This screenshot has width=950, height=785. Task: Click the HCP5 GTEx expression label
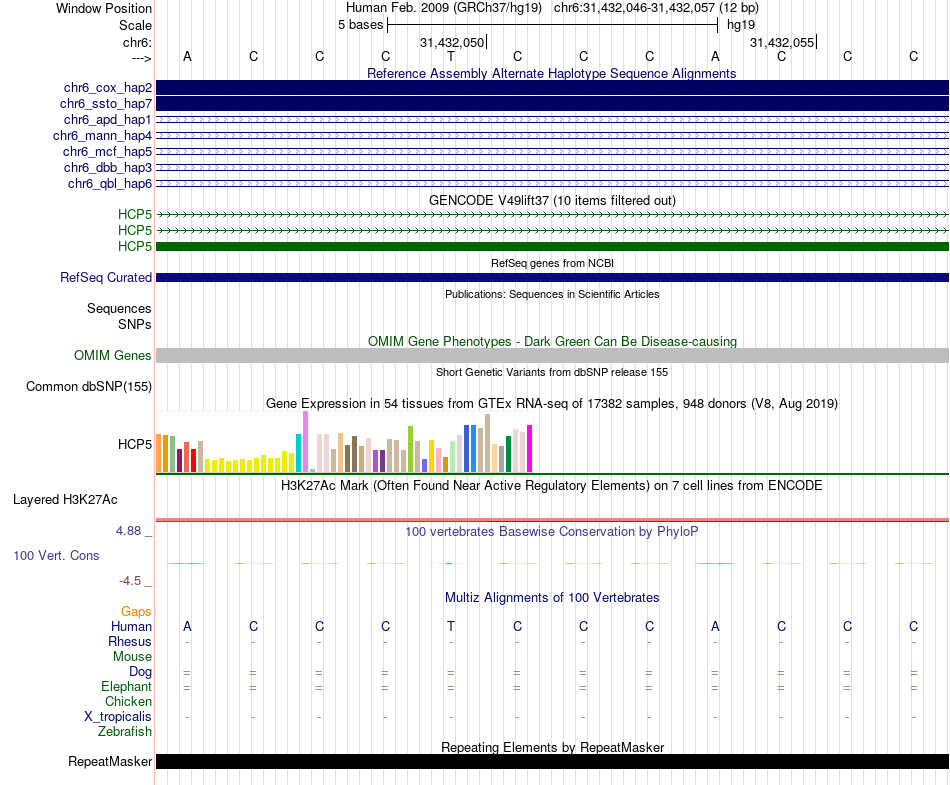click(135, 445)
